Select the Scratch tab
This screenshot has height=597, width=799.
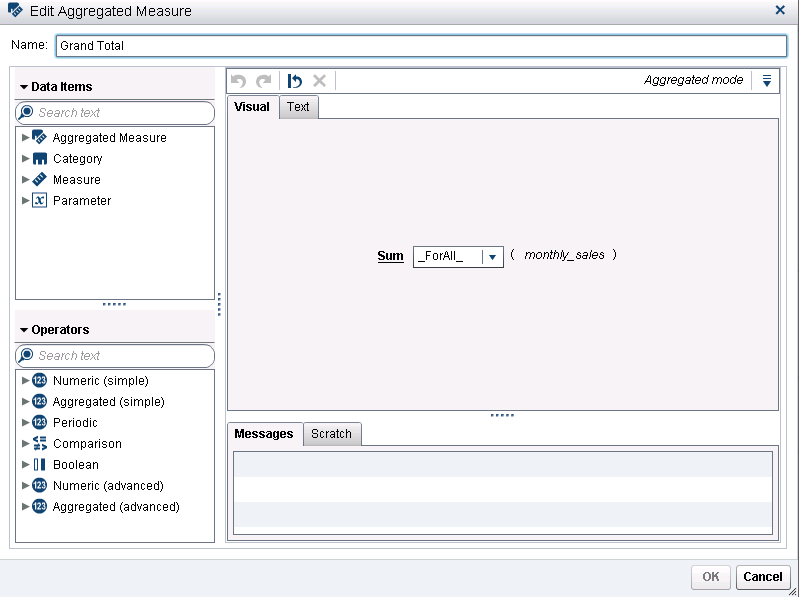(332, 434)
